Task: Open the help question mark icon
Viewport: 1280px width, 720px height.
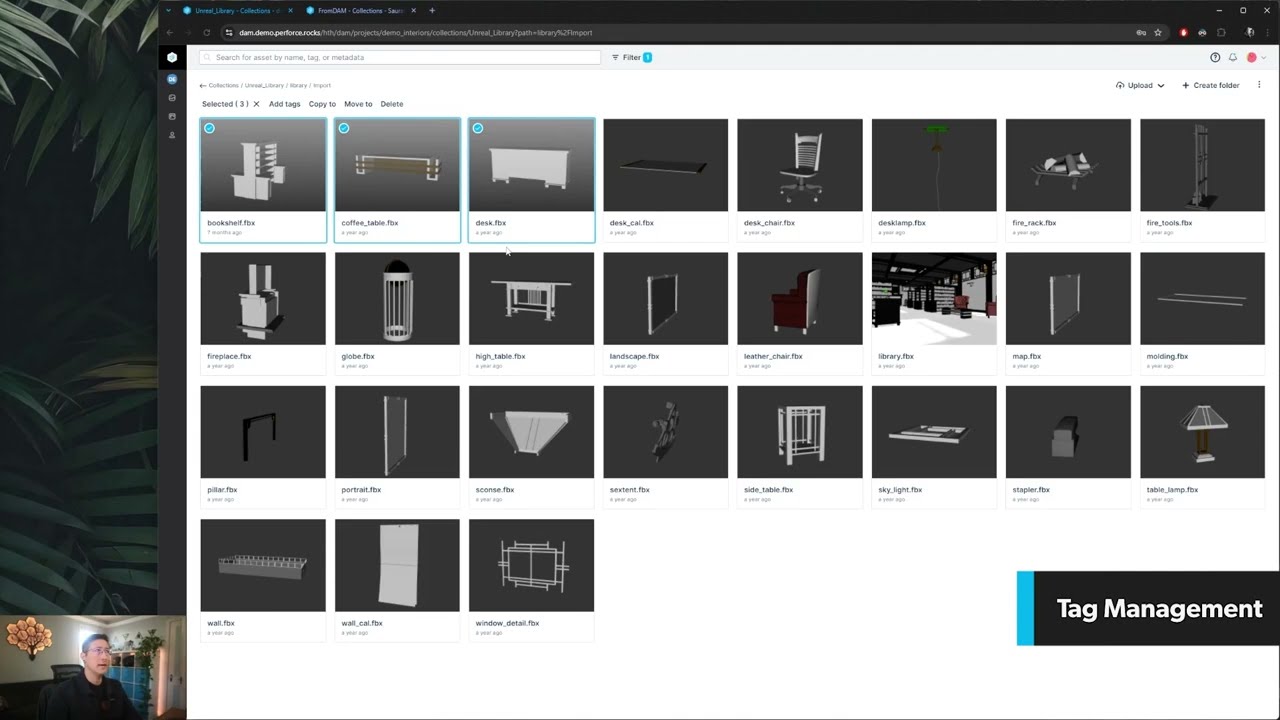Action: pos(1215,58)
